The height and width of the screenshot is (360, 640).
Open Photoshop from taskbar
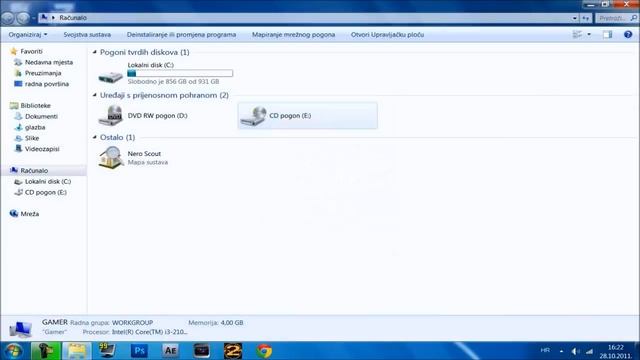pos(139,351)
